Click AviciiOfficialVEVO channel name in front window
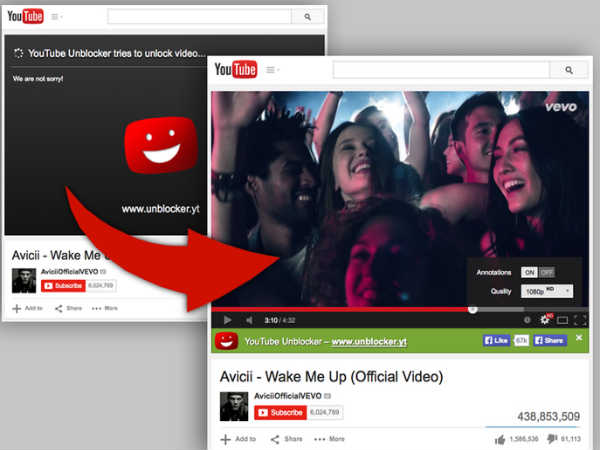 [288, 396]
